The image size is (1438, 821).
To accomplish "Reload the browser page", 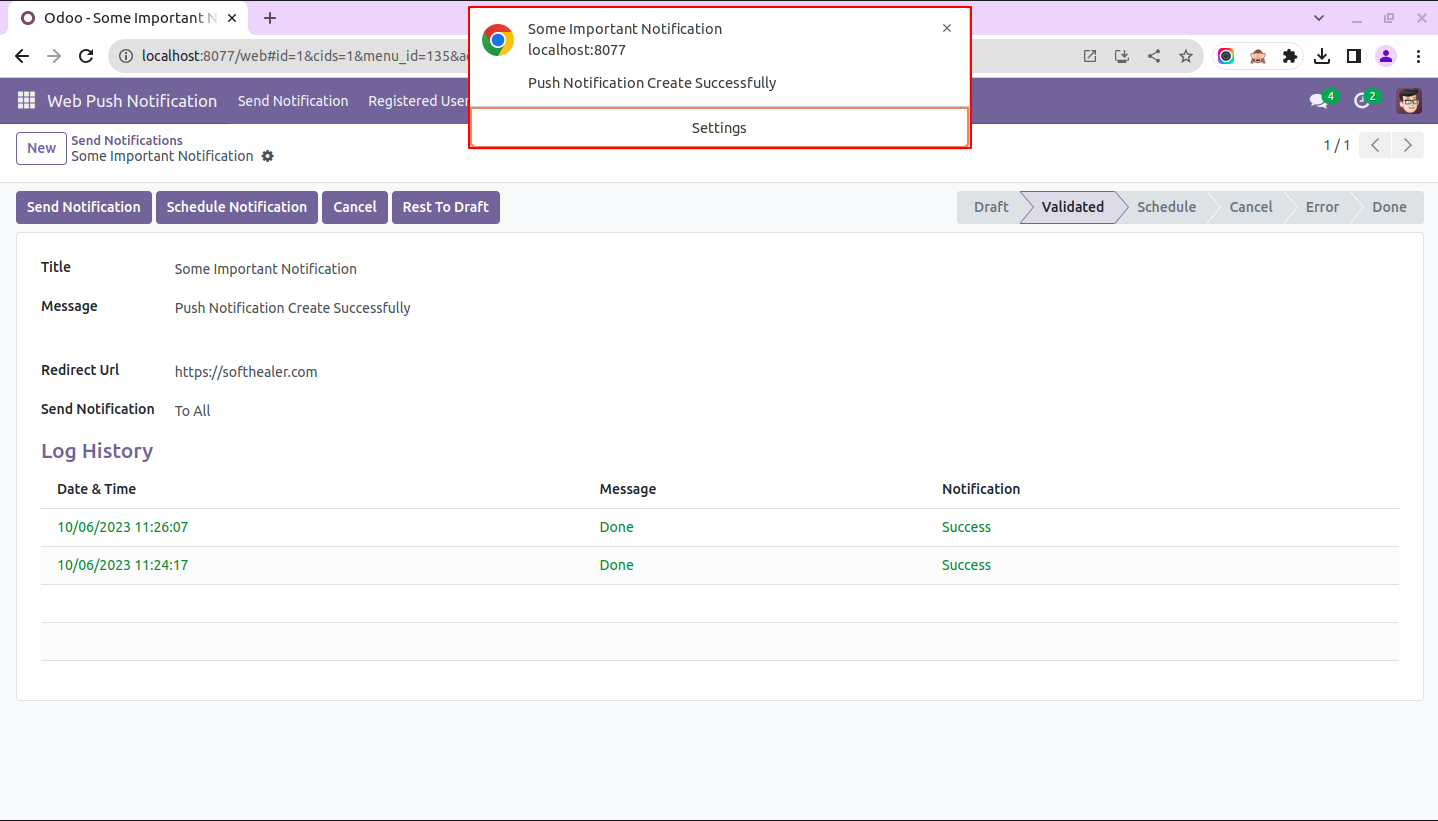I will (x=86, y=56).
